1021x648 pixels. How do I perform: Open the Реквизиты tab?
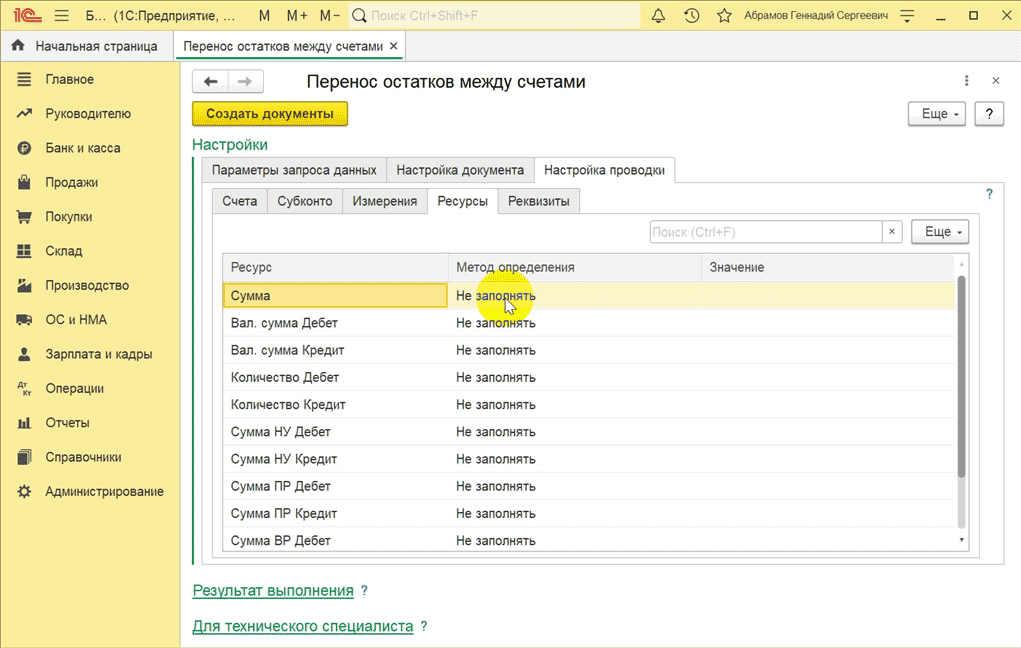click(538, 201)
